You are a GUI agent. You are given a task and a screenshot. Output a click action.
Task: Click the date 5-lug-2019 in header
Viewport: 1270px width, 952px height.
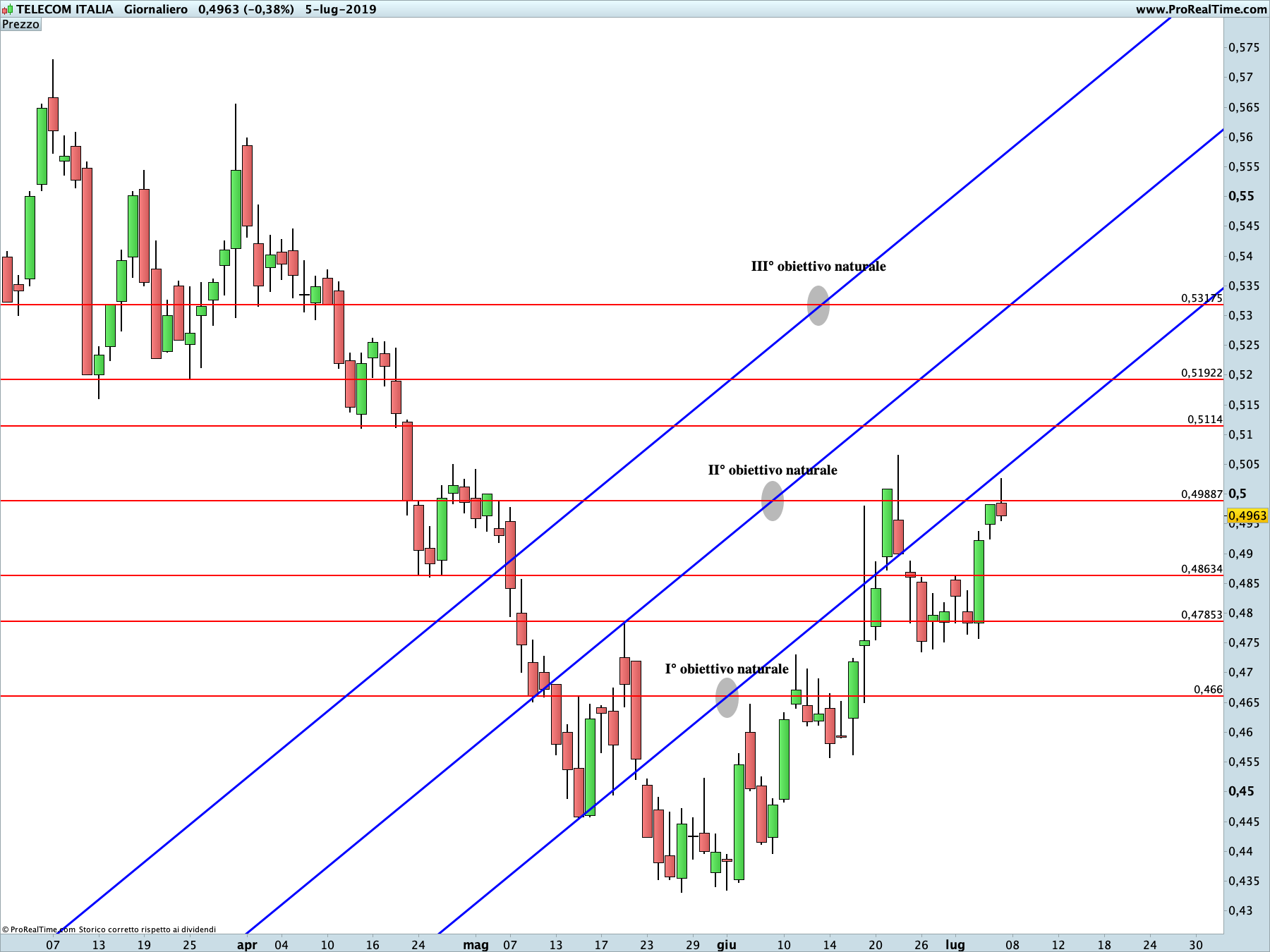[x=341, y=9]
